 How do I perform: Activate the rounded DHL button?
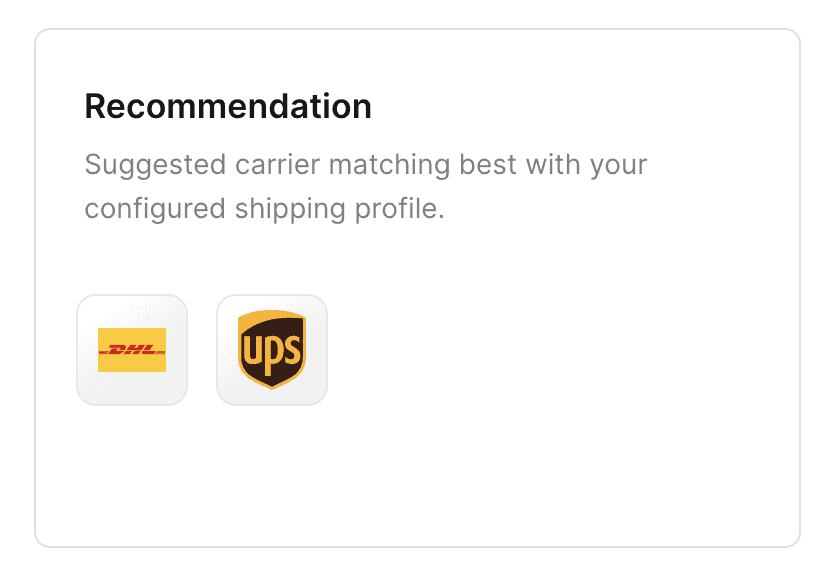click(x=132, y=350)
